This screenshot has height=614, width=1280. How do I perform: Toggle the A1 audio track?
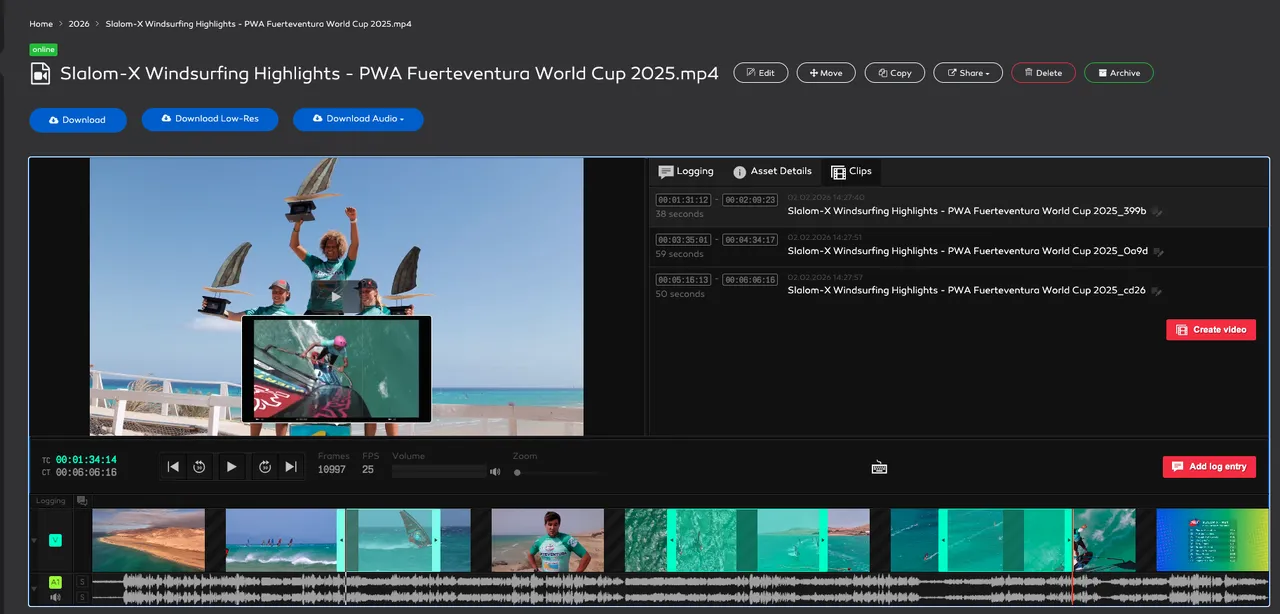[x=55, y=581]
